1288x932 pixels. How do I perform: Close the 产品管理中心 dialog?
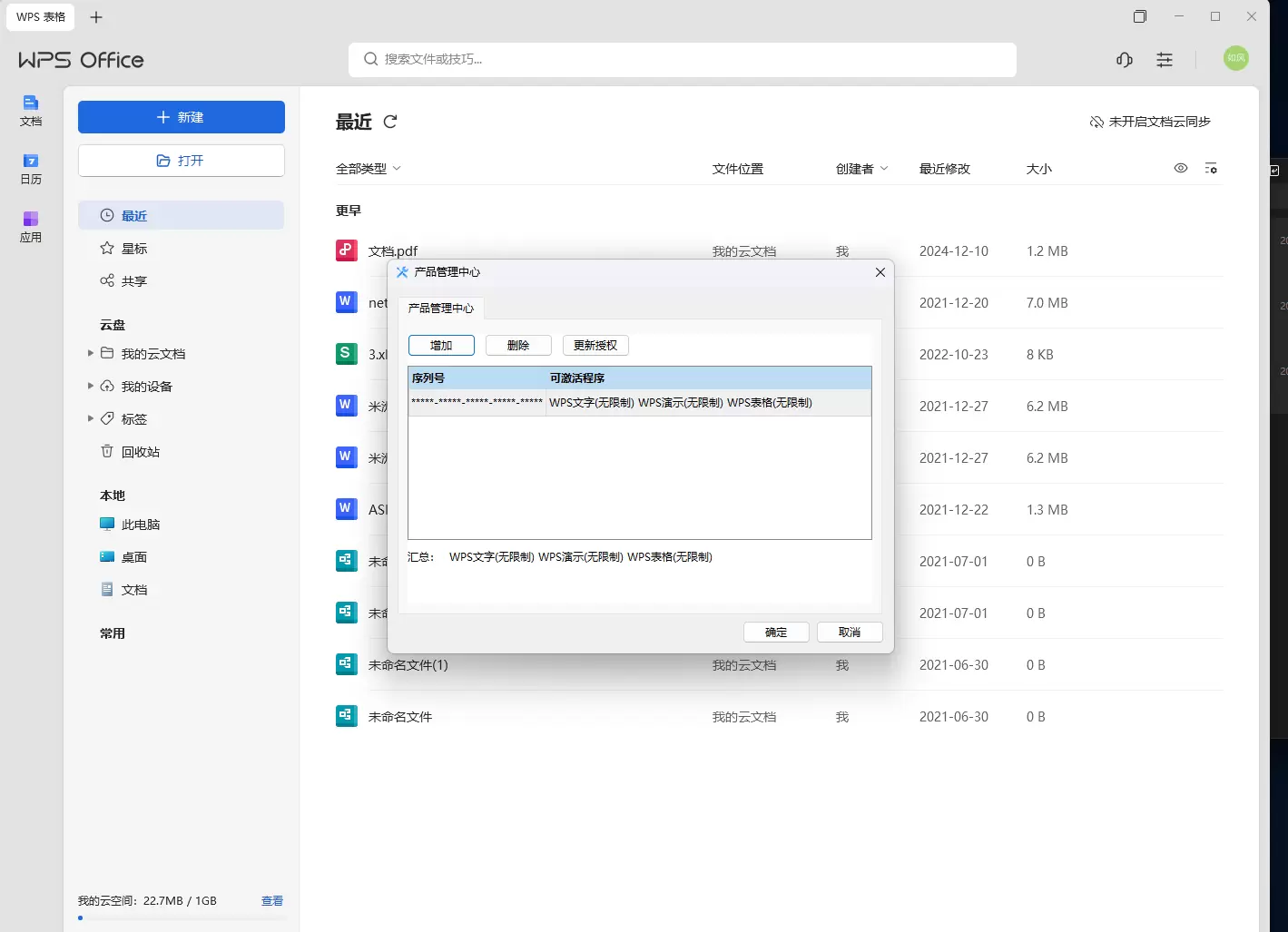(880, 272)
